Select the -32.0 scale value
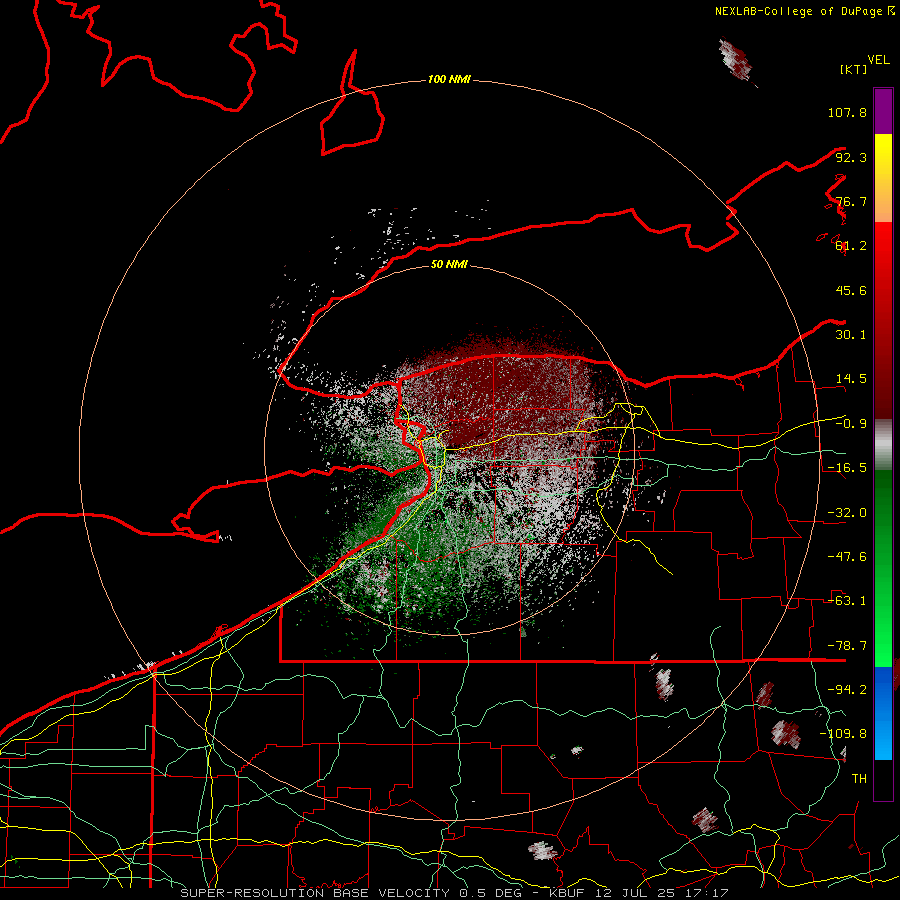900x900 pixels. tap(847, 513)
